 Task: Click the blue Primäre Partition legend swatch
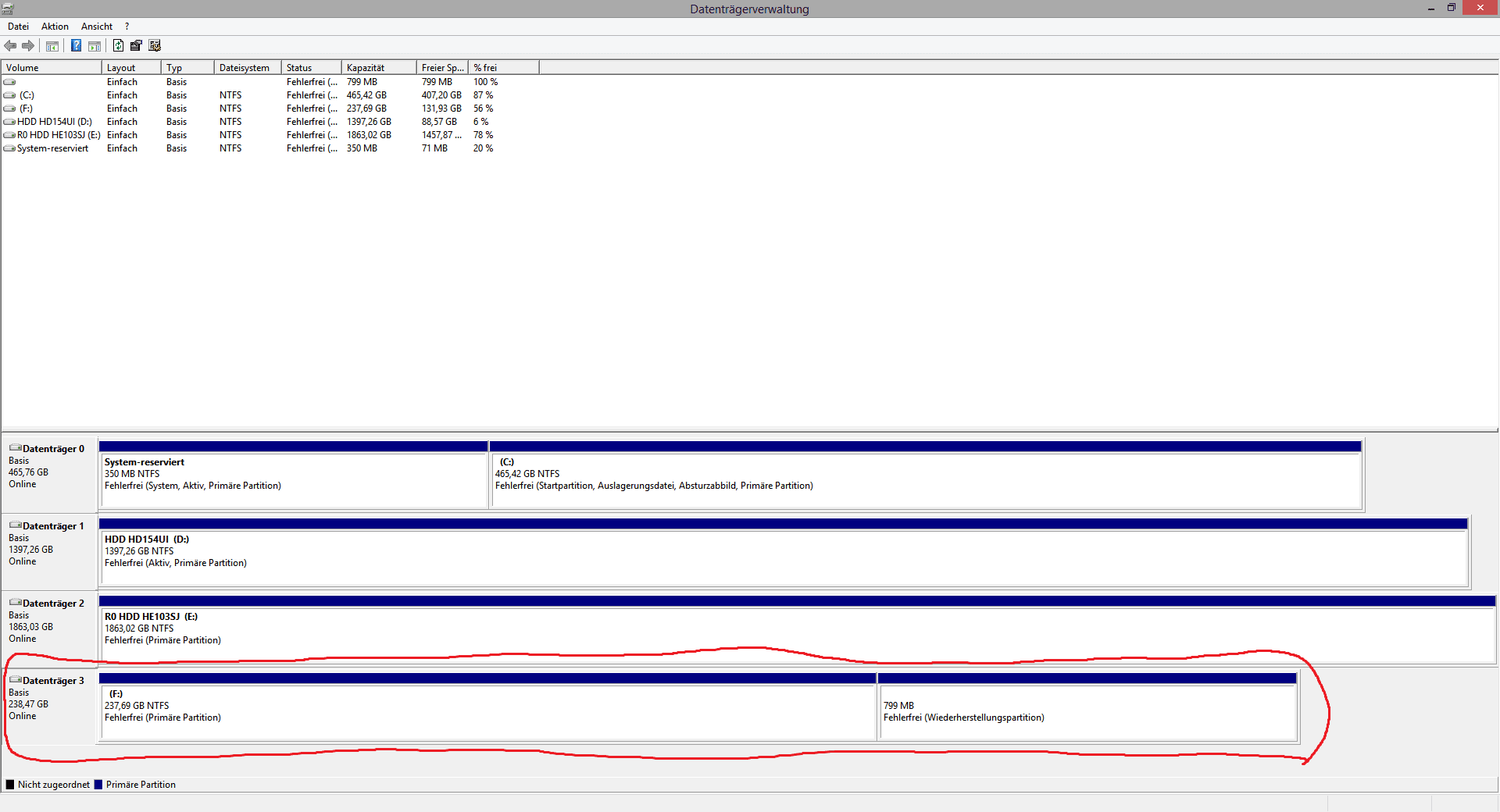98,785
